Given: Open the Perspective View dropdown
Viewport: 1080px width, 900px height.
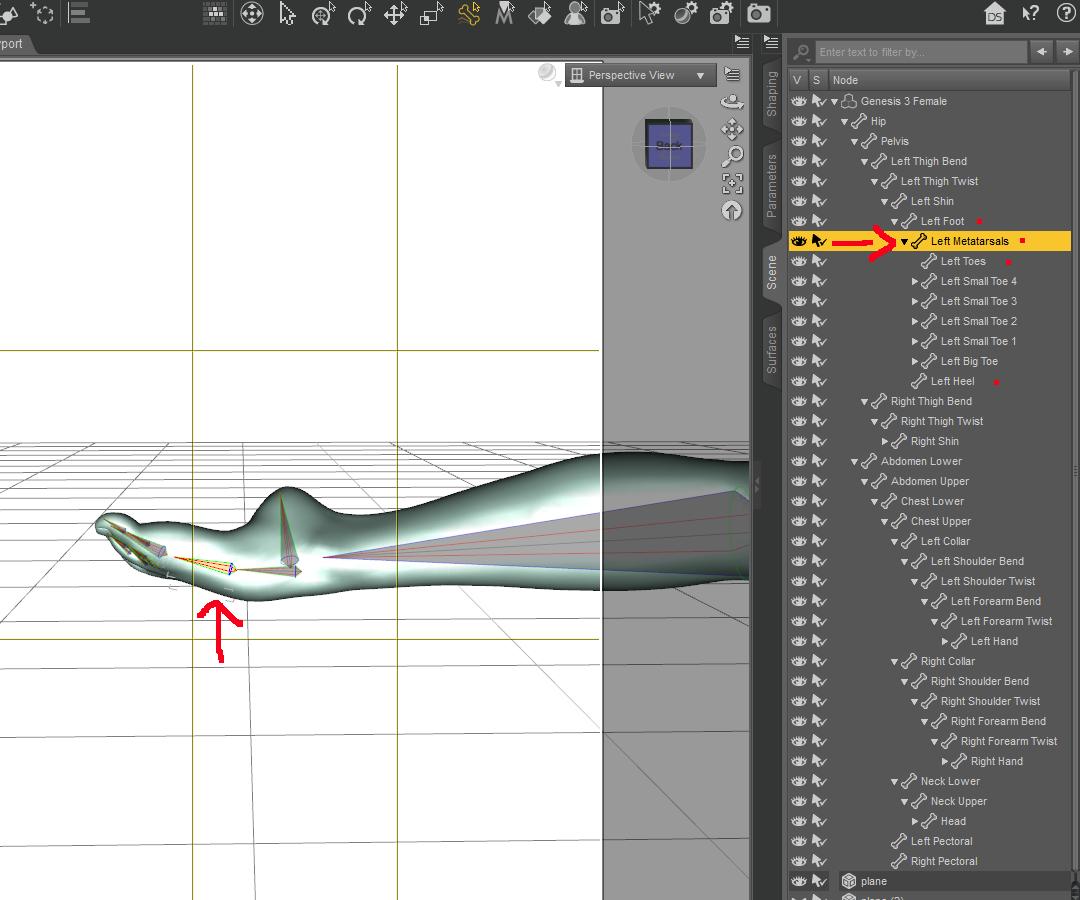Looking at the screenshot, I should coord(640,75).
